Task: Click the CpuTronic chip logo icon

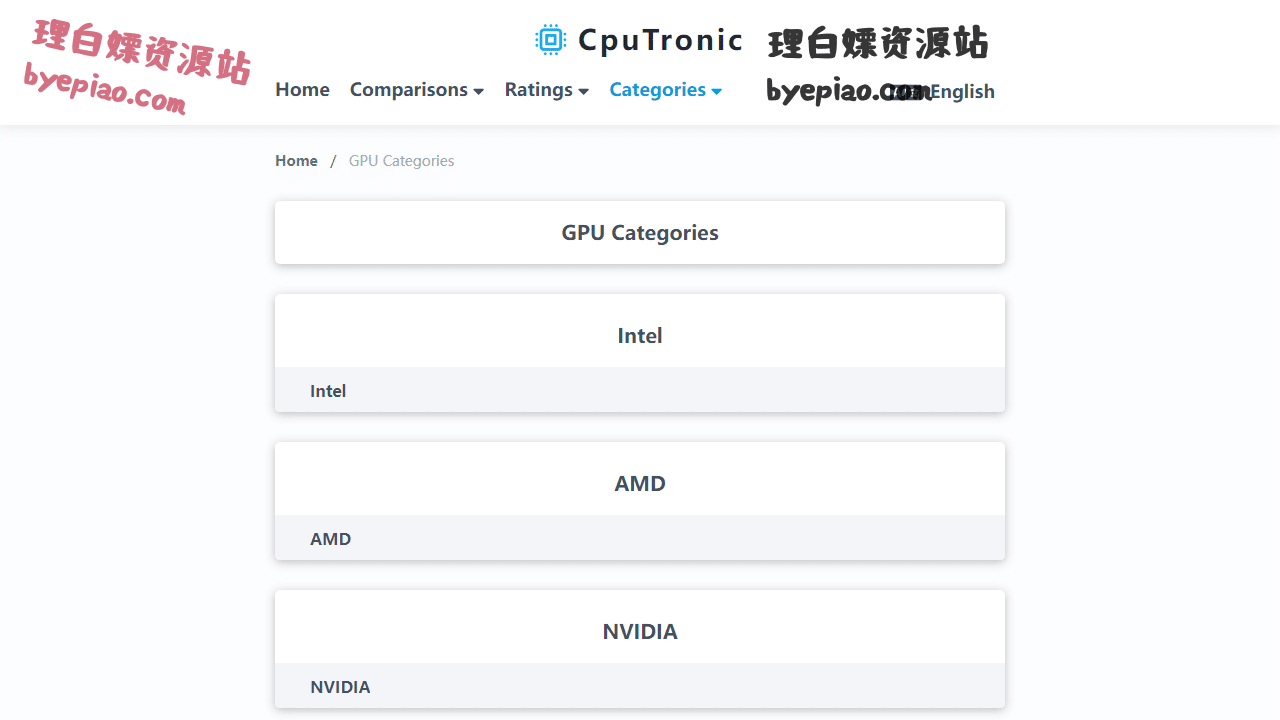Action: coord(550,39)
